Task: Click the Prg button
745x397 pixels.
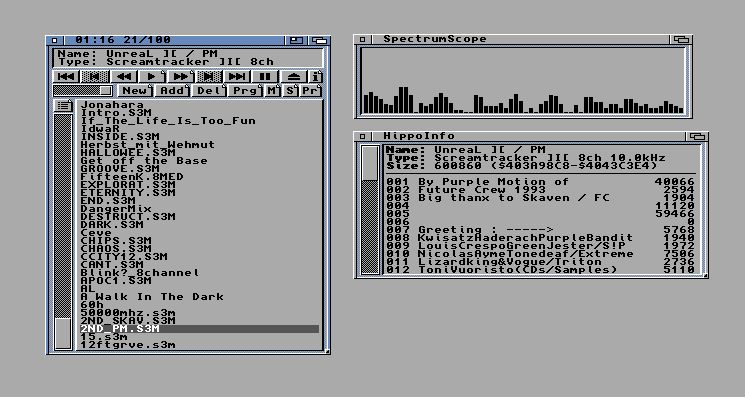Action: (x=245, y=90)
